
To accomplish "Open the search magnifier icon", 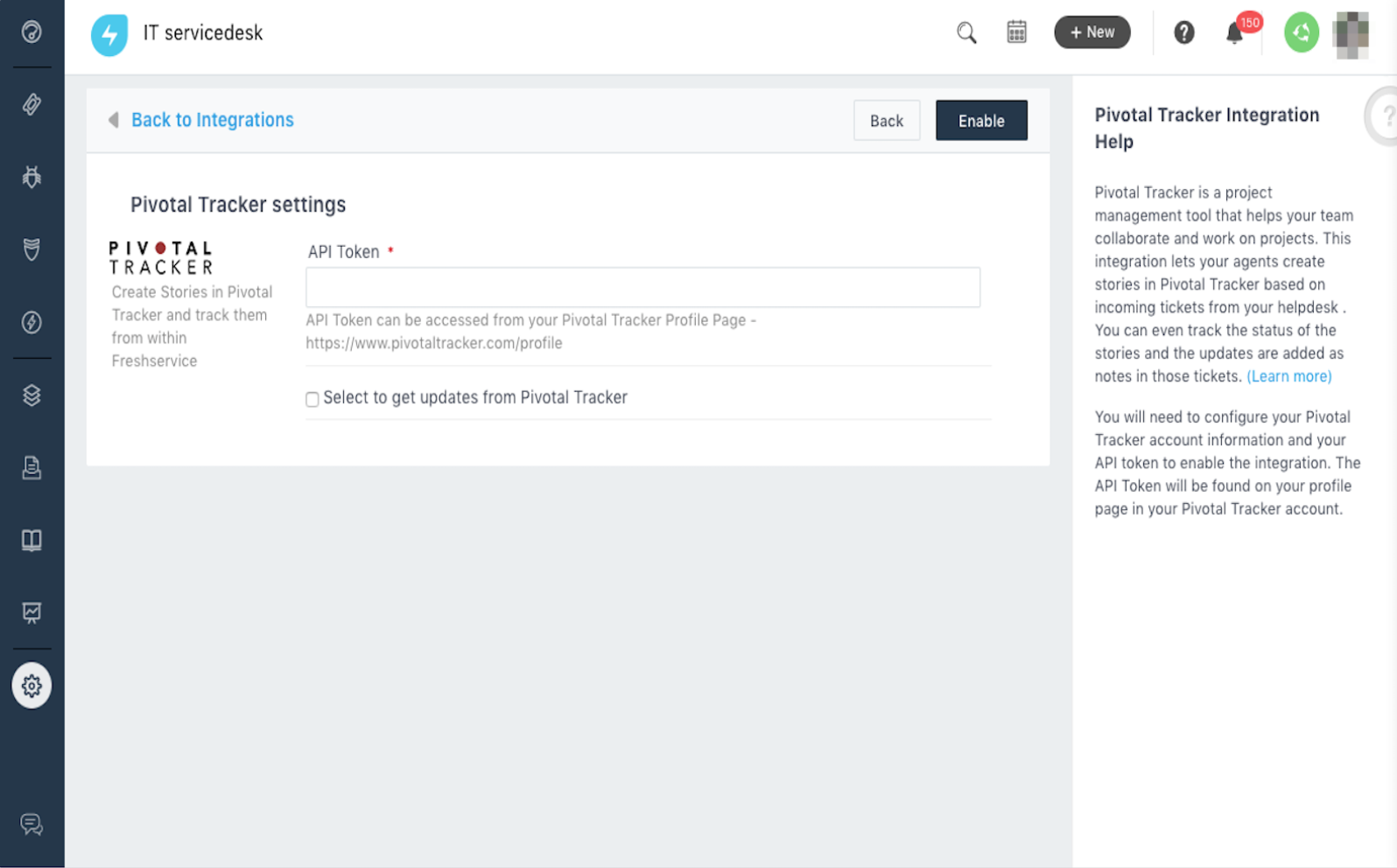I will pyautogui.click(x=966, y=33).
